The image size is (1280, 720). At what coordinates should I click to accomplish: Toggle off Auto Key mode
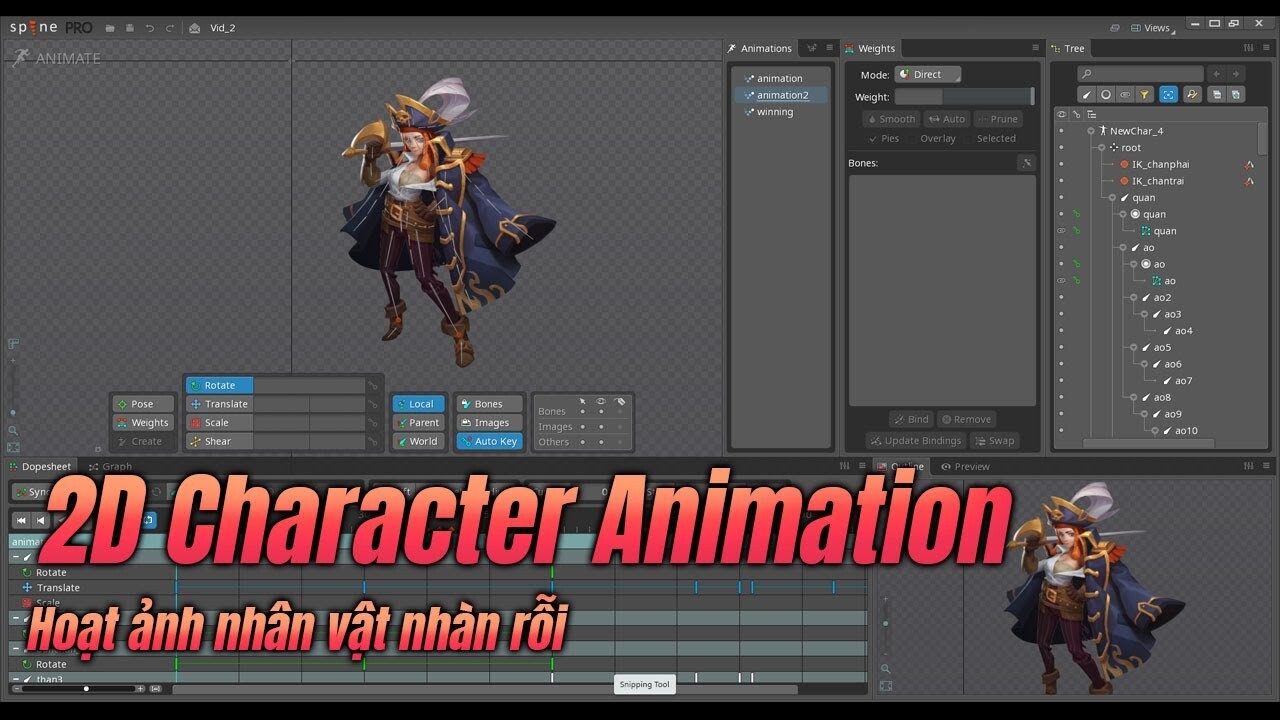[489, 441]
